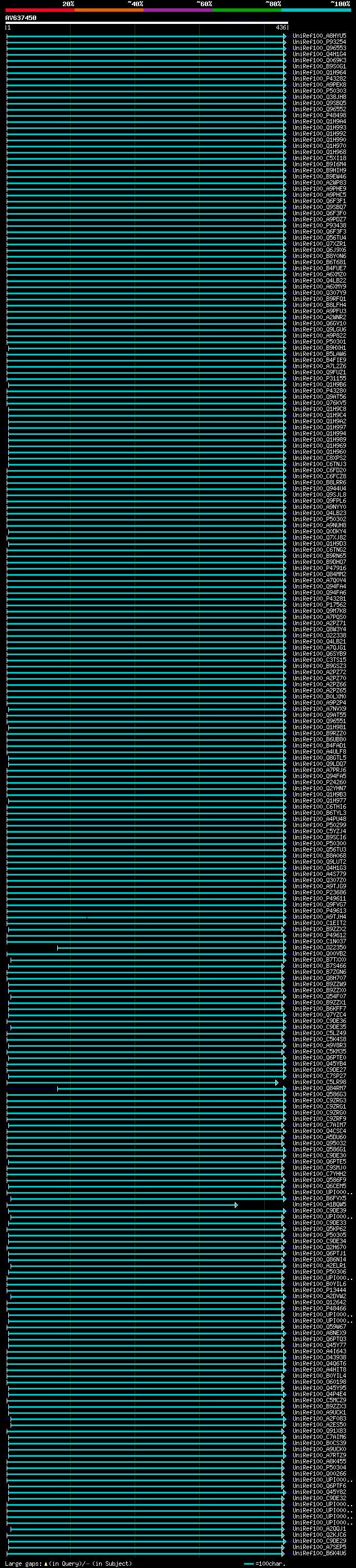Image resolution: width=356 pixels, height=1568 pixels.
Task: Select the UniRef100_B7TXX0 entry
Action: (x=319, y=959)
